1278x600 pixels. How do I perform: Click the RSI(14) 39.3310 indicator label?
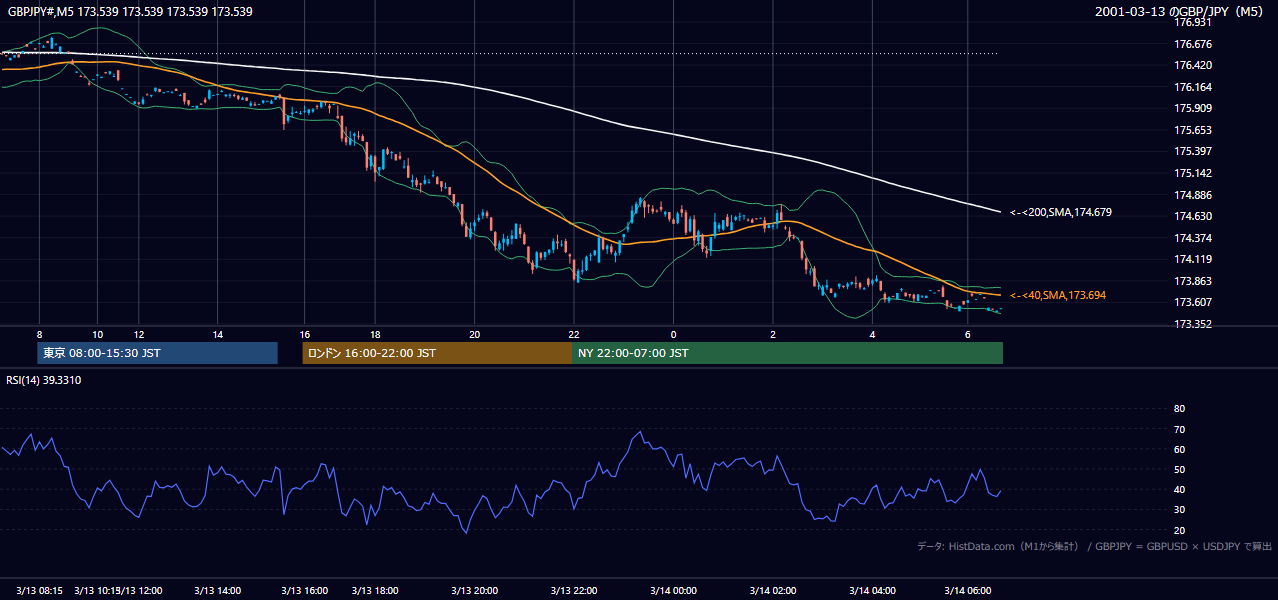point(43,380)
